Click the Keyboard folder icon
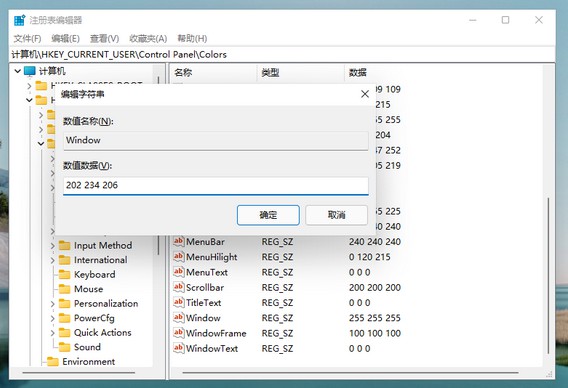 [x=64, y=275]
